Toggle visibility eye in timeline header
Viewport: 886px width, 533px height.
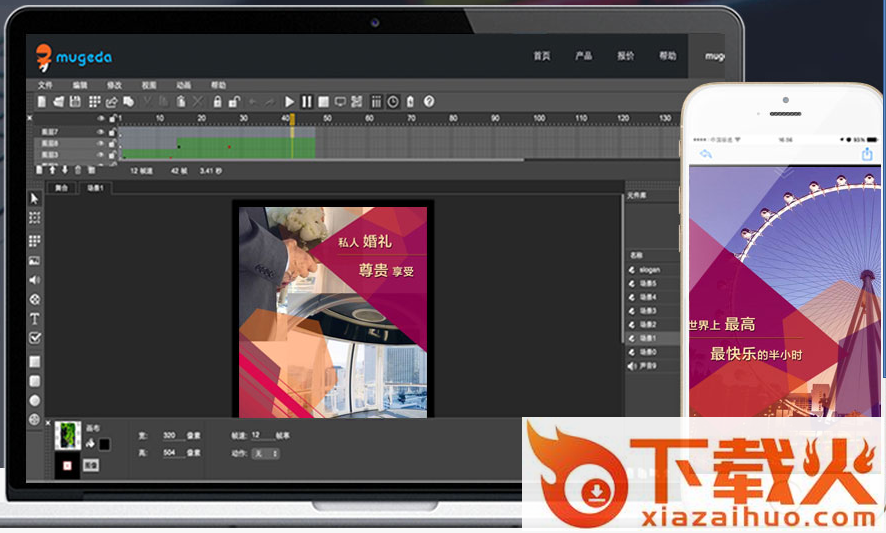[100, 119]
